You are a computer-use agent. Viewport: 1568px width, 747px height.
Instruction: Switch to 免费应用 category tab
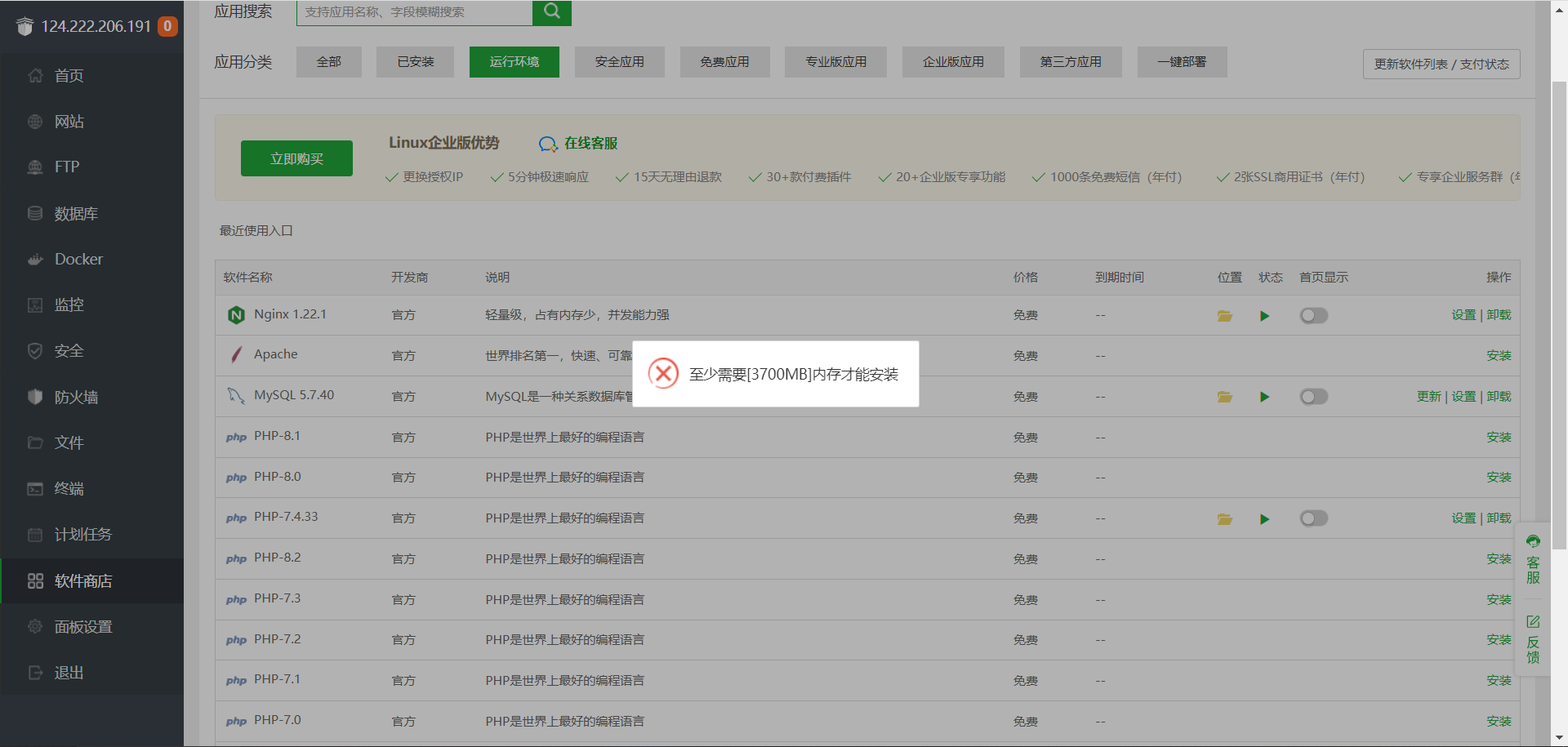tap(724, 62)
